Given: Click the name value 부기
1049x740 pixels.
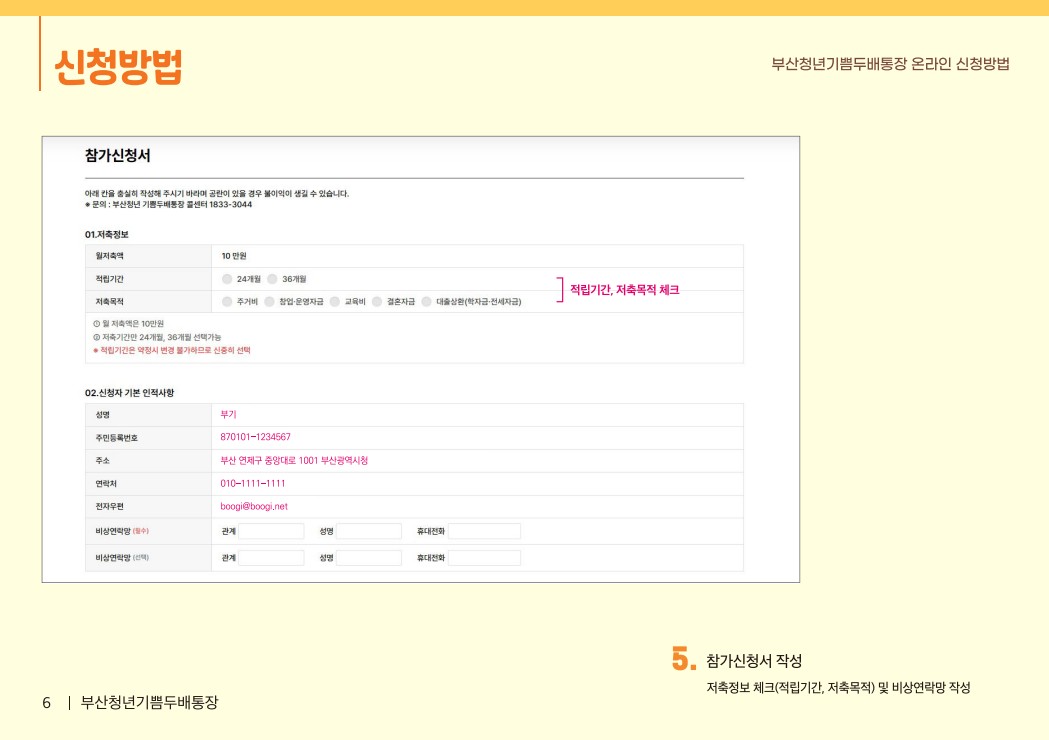Looking at the screenshot, I should [226, 412].
